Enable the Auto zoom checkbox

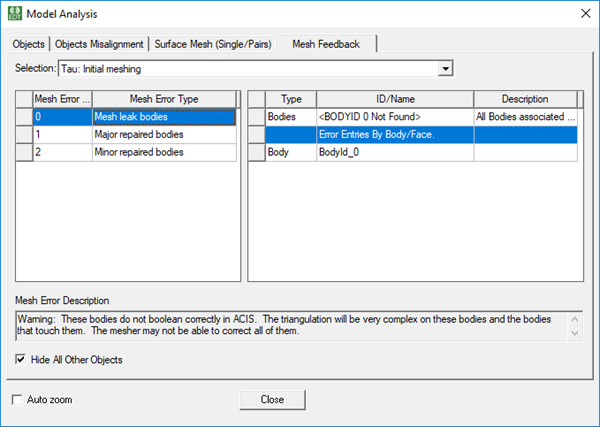[17, 399]
